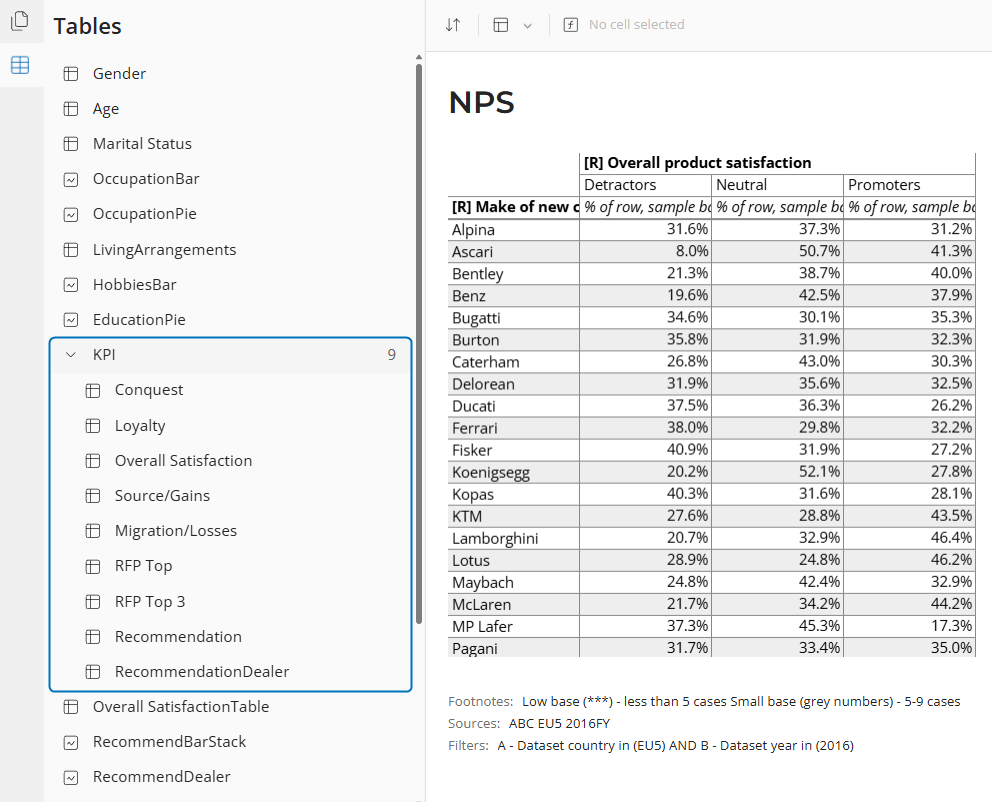Open the Overall Satisfaction table
The width and height of the screenshot is (992, 802).
(183, 461)
